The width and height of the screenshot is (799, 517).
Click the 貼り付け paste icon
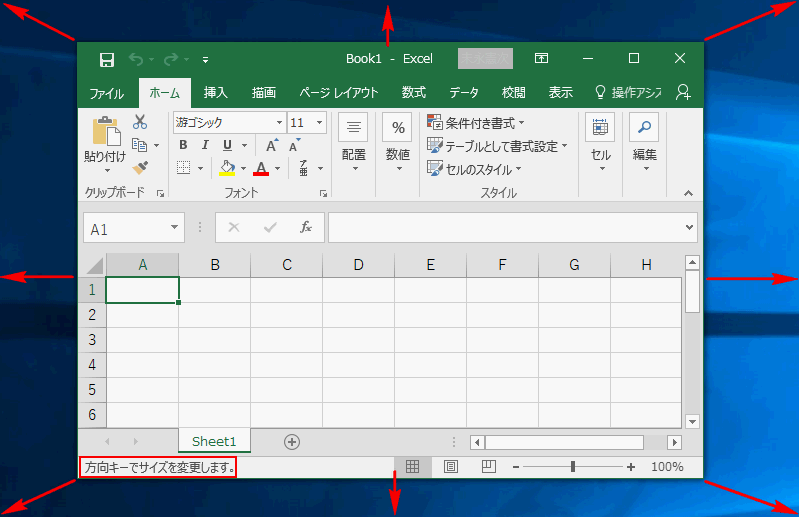pos(106,131)
